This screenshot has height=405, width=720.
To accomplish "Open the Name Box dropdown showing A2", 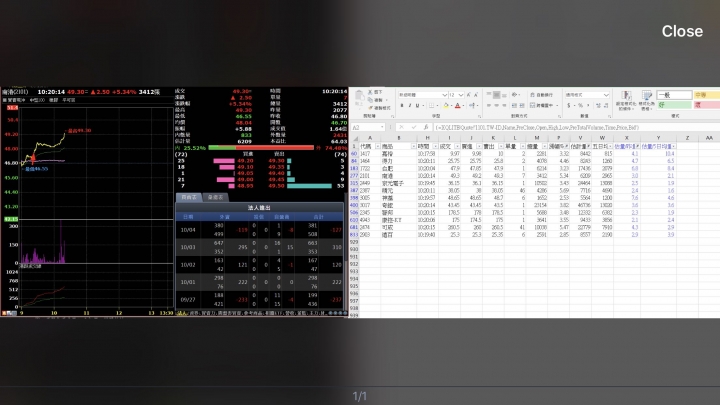I will pos(382,127).
